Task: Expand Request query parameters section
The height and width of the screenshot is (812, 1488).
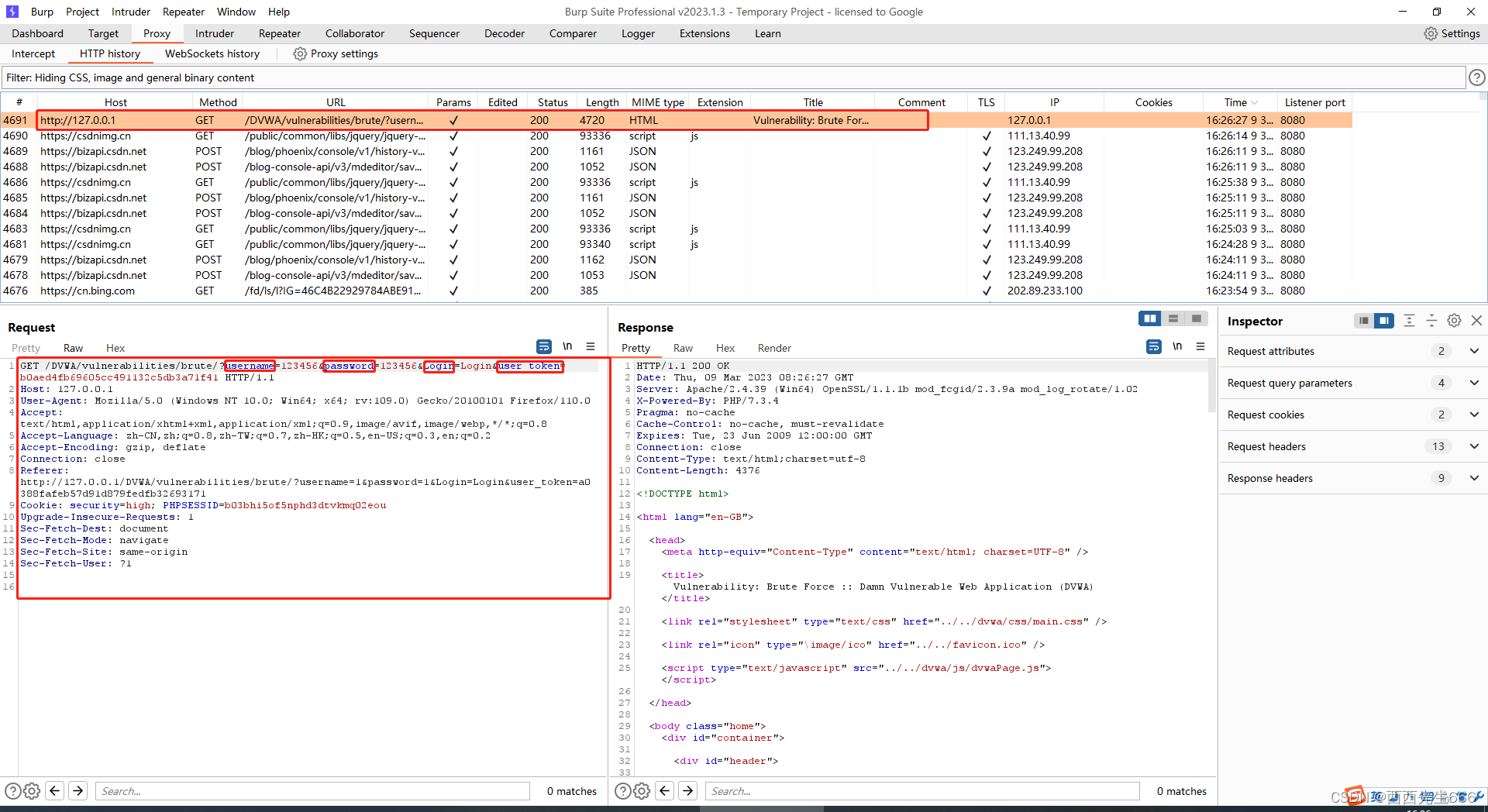Action: (x=1474, y=383)
